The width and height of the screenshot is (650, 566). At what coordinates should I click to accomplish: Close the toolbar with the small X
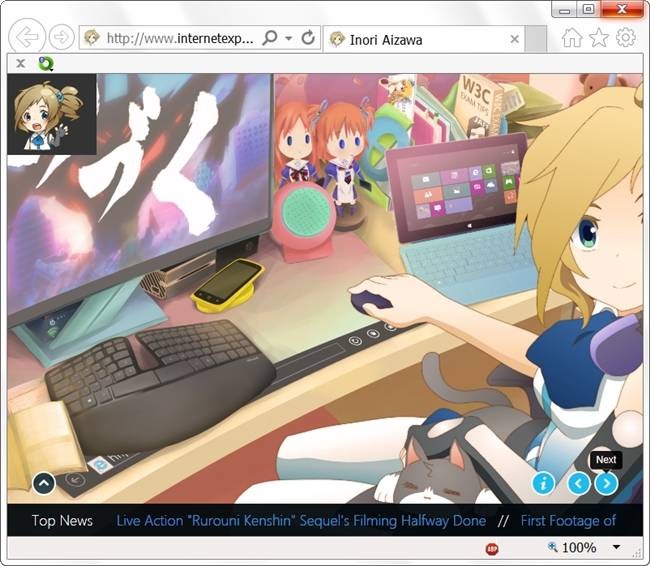[x=20, y=63]
